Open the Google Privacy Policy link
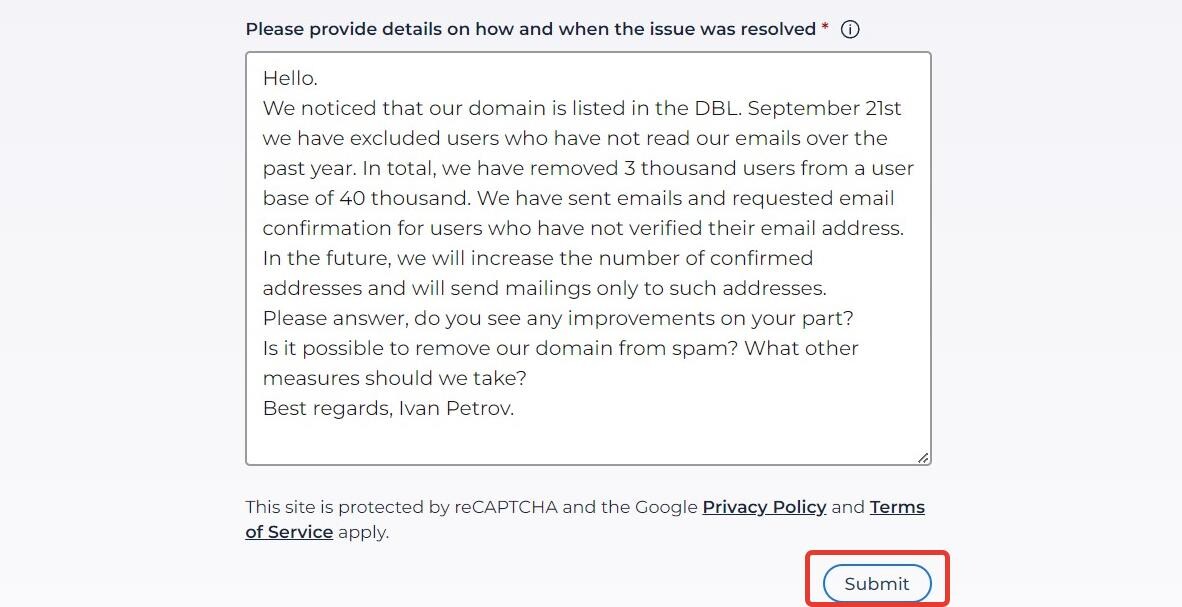This screenshot has height=607, width=1182. (764, 507)
